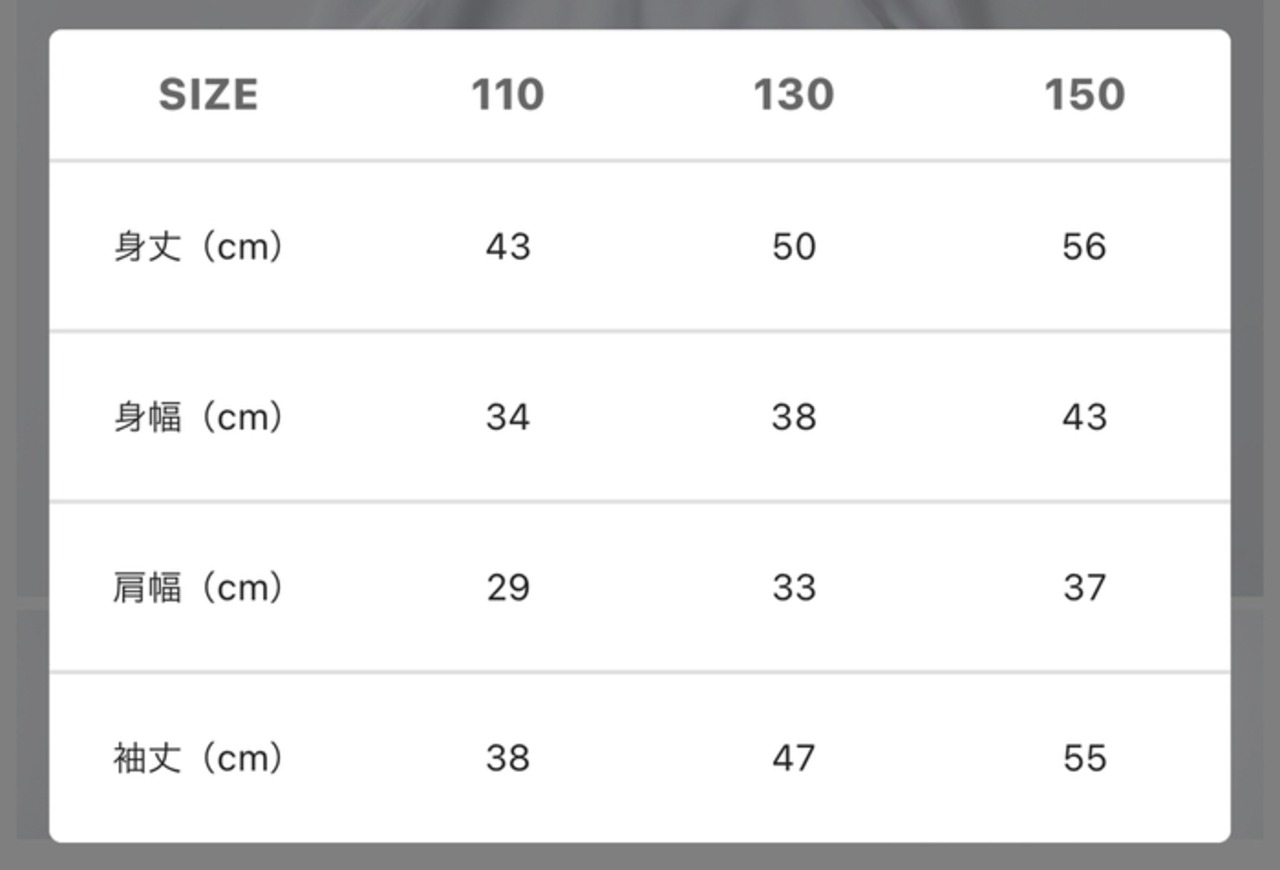Click the 肩幅（cm） row label

(198, 588)
